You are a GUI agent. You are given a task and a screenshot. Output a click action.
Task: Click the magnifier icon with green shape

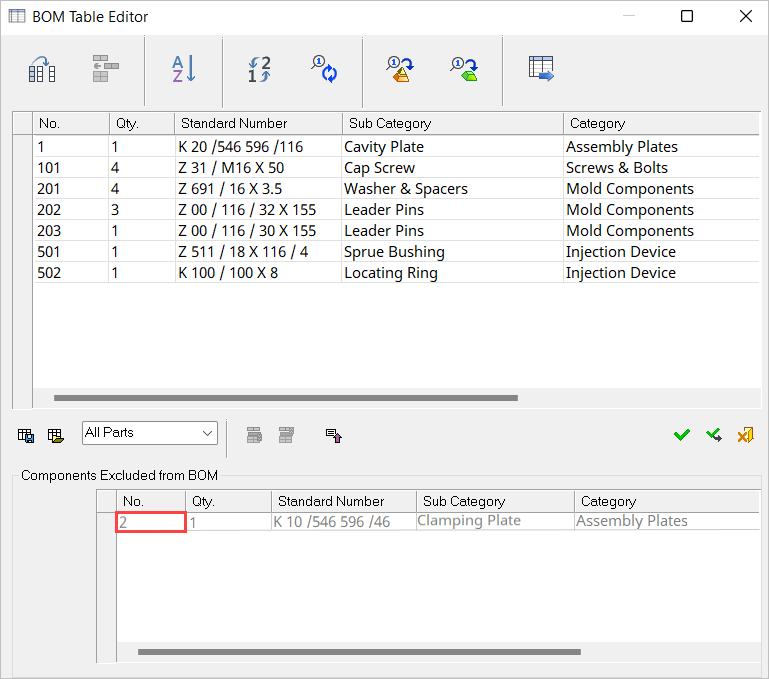pyautogui.click(x=464, y=69)
